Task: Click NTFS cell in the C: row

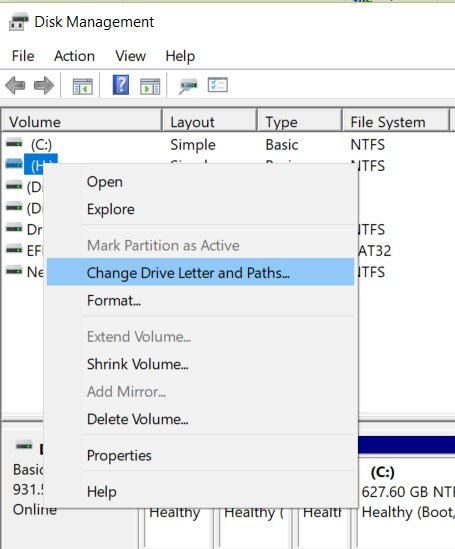Action: pos(368,145)
